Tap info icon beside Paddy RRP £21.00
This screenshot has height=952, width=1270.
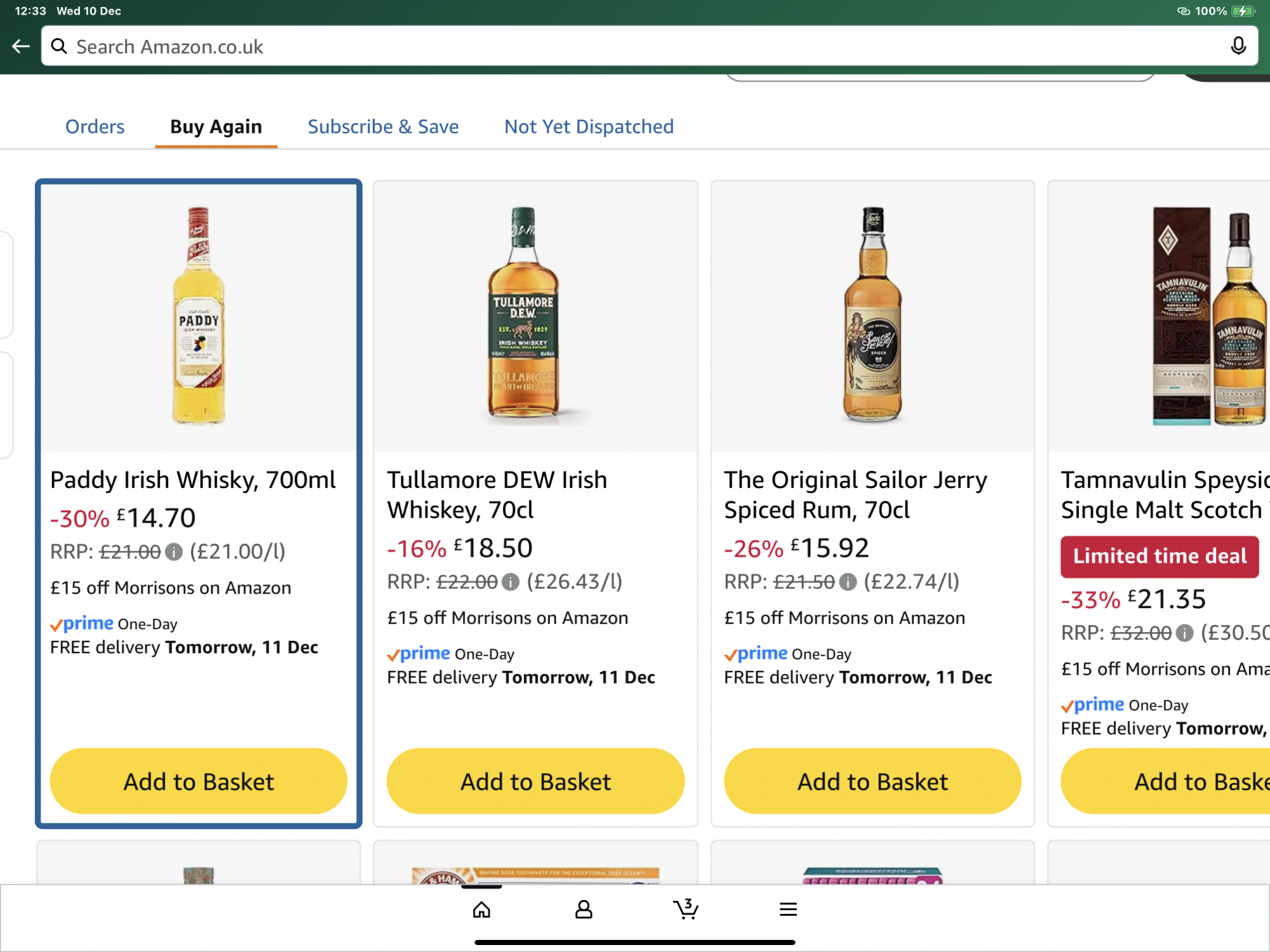[x=173, y=552]
